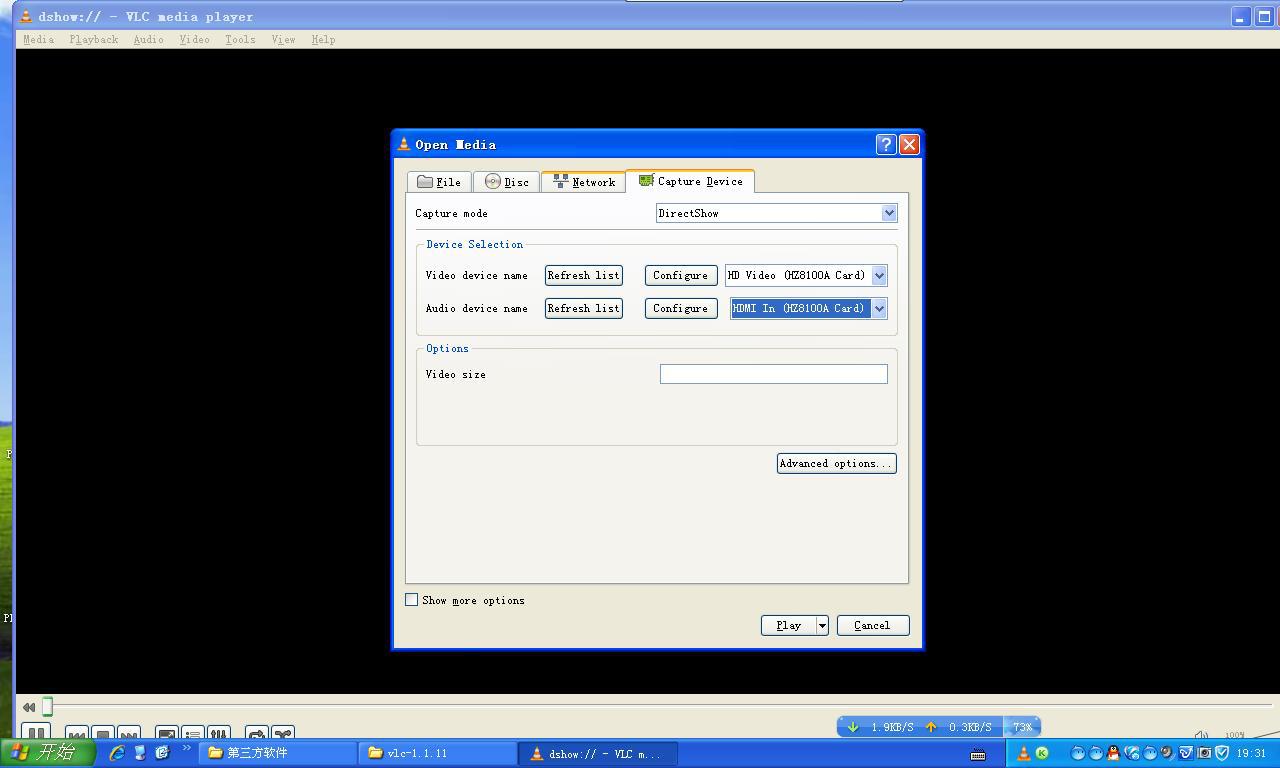
Task: Switch to the Disc tab
Action: coord(506,182)
